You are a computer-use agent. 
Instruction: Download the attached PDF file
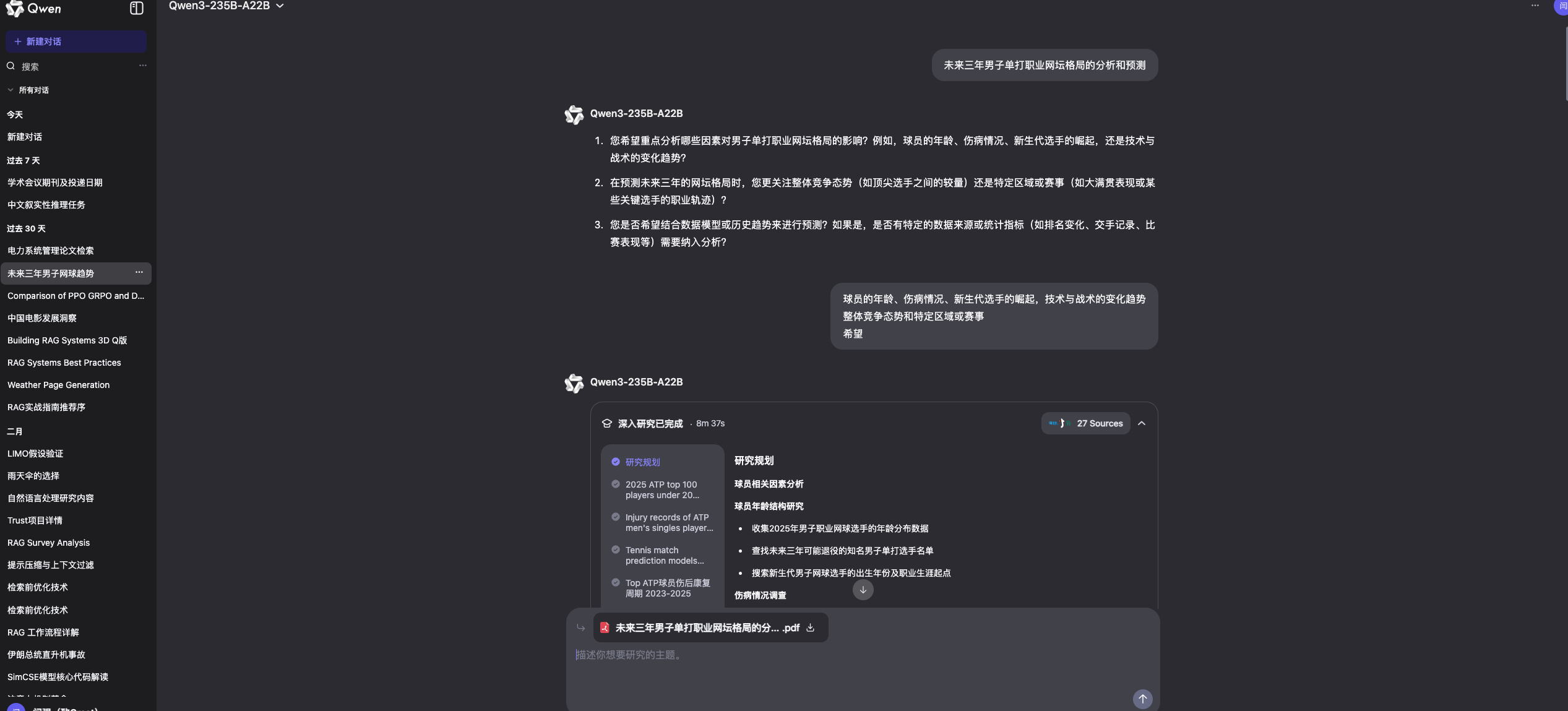811,627
